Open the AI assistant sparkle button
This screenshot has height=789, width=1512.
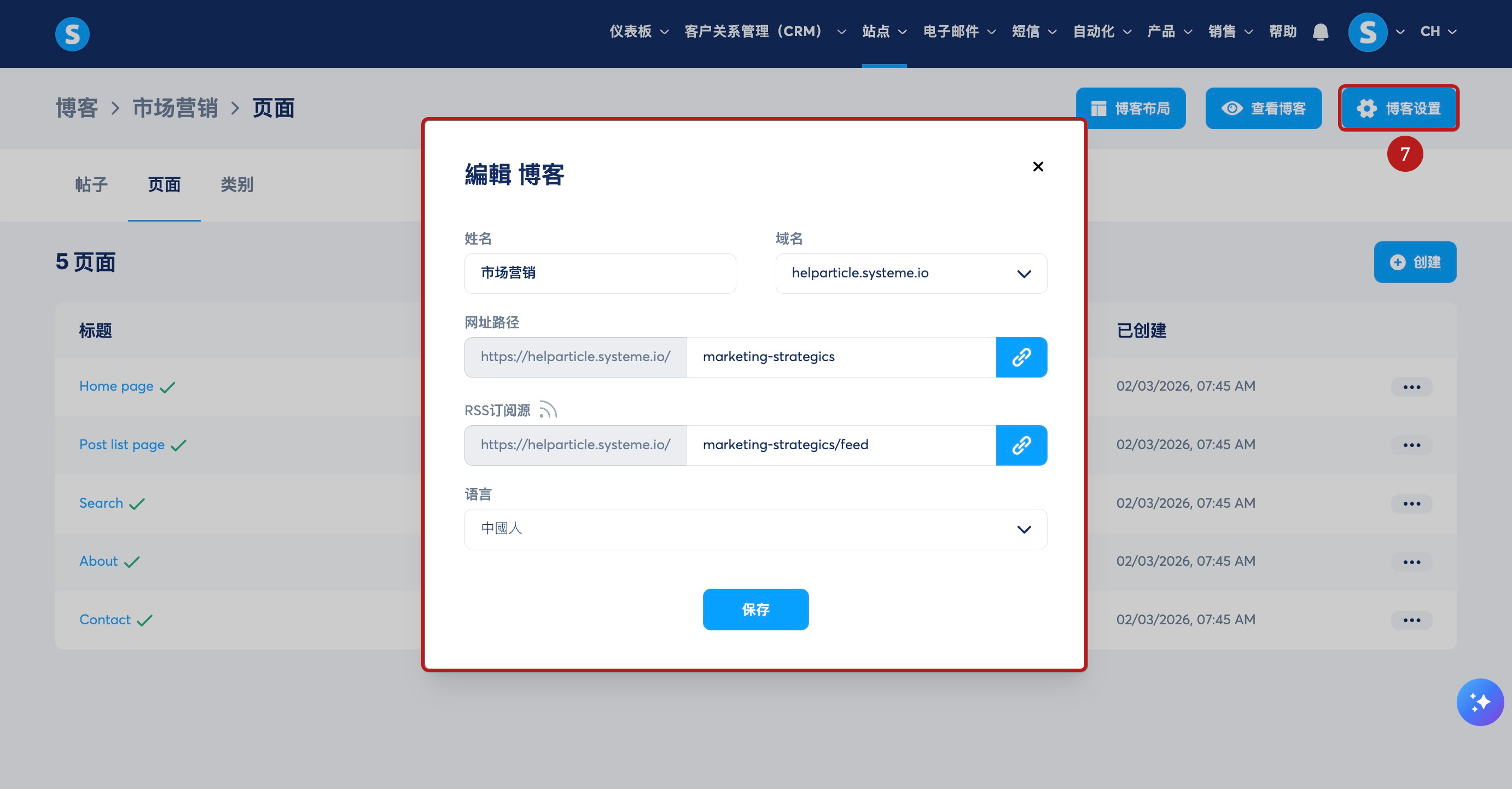[1479, 701]
